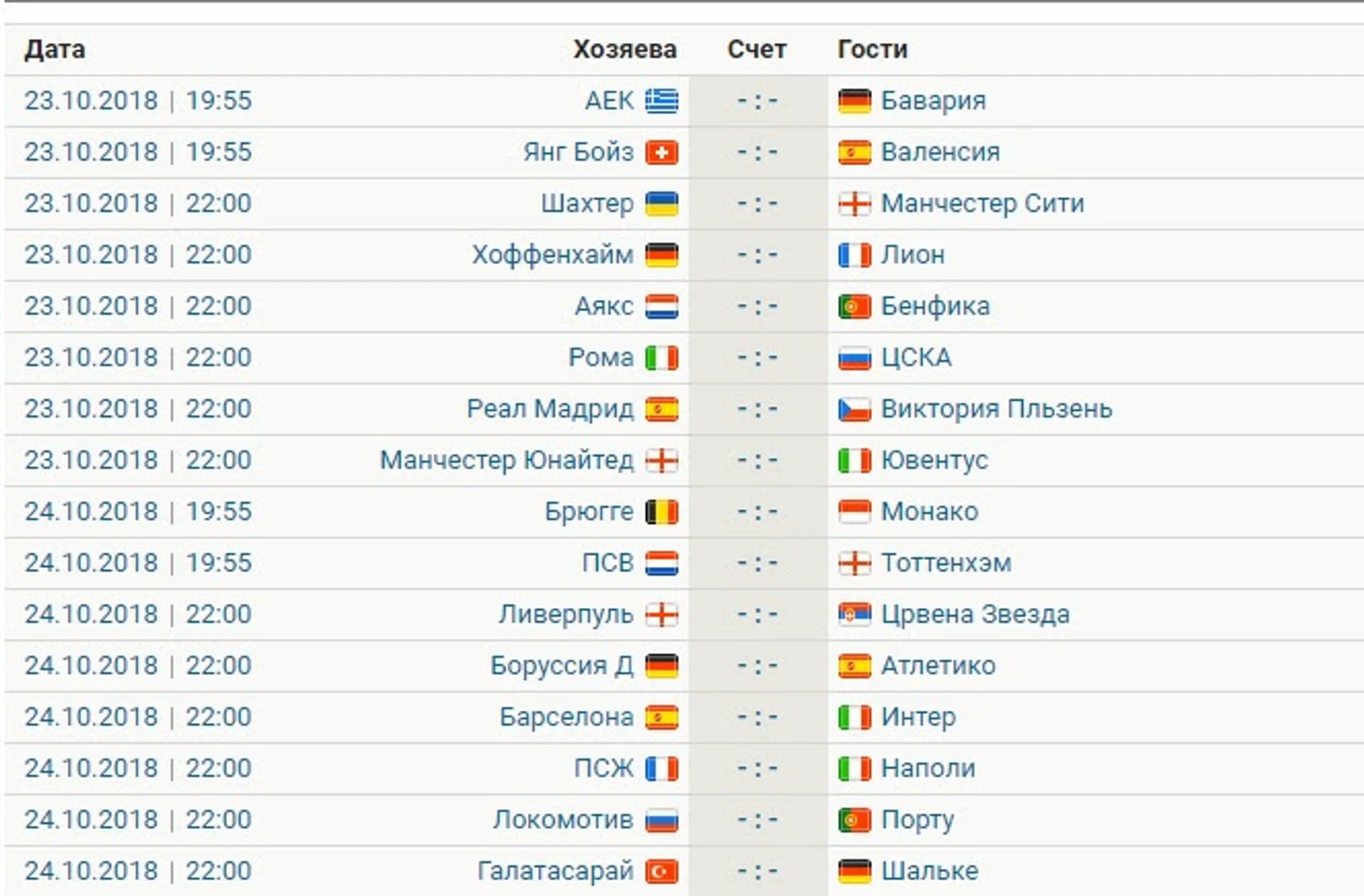This screenshot has height=896, width=1364.
Task: Click the score of the ПСЖ–Наполи match
Action: coord(757,768)
